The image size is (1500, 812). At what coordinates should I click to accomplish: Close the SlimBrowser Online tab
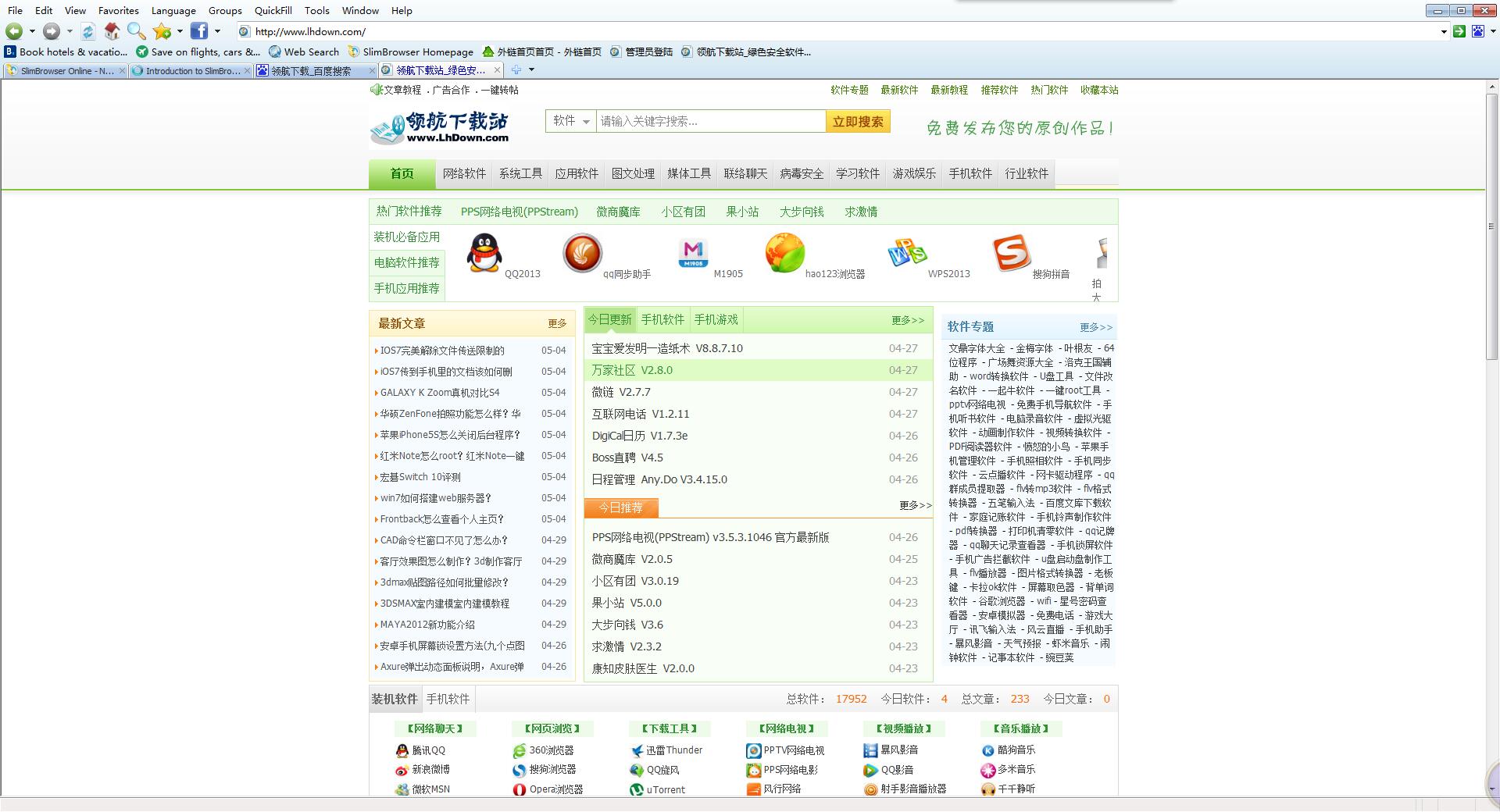[123, 70]
